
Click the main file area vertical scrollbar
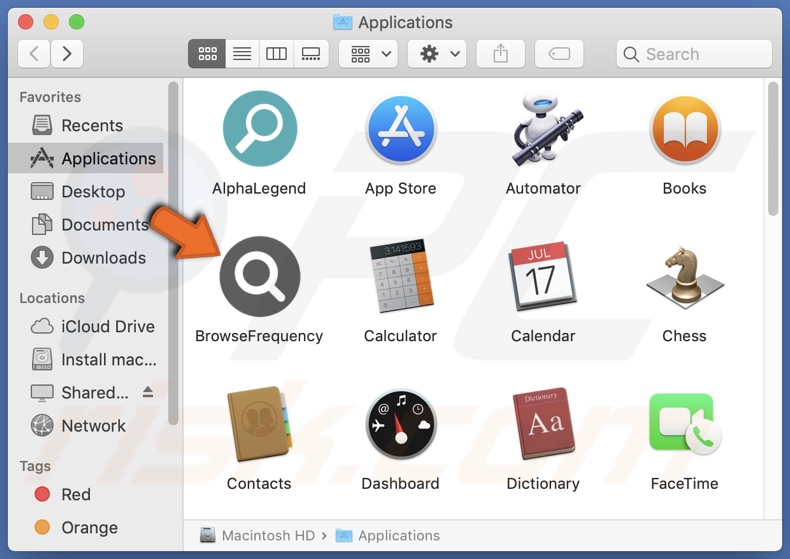tap(773, 149)
